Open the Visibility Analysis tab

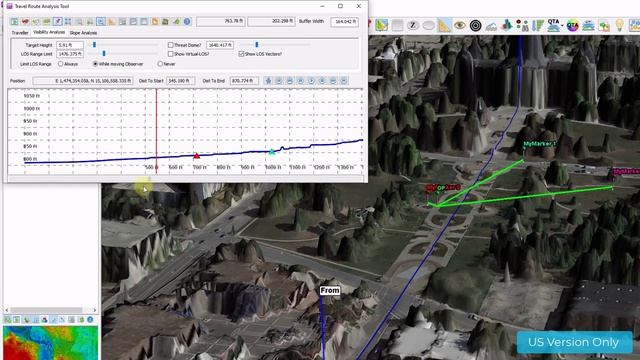[x=49, y=32]
